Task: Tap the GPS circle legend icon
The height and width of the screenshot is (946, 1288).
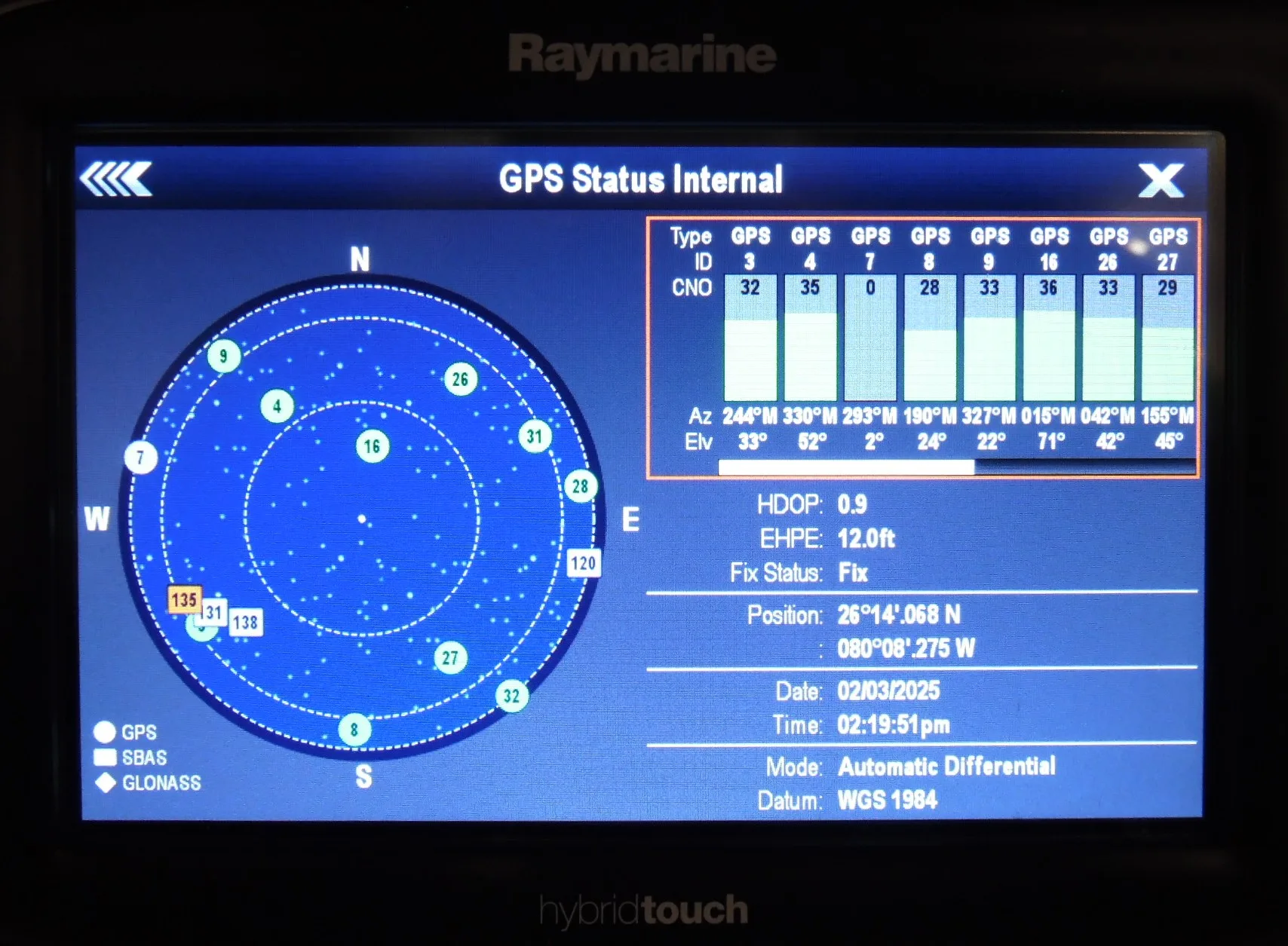Action: tap(105, 732)
